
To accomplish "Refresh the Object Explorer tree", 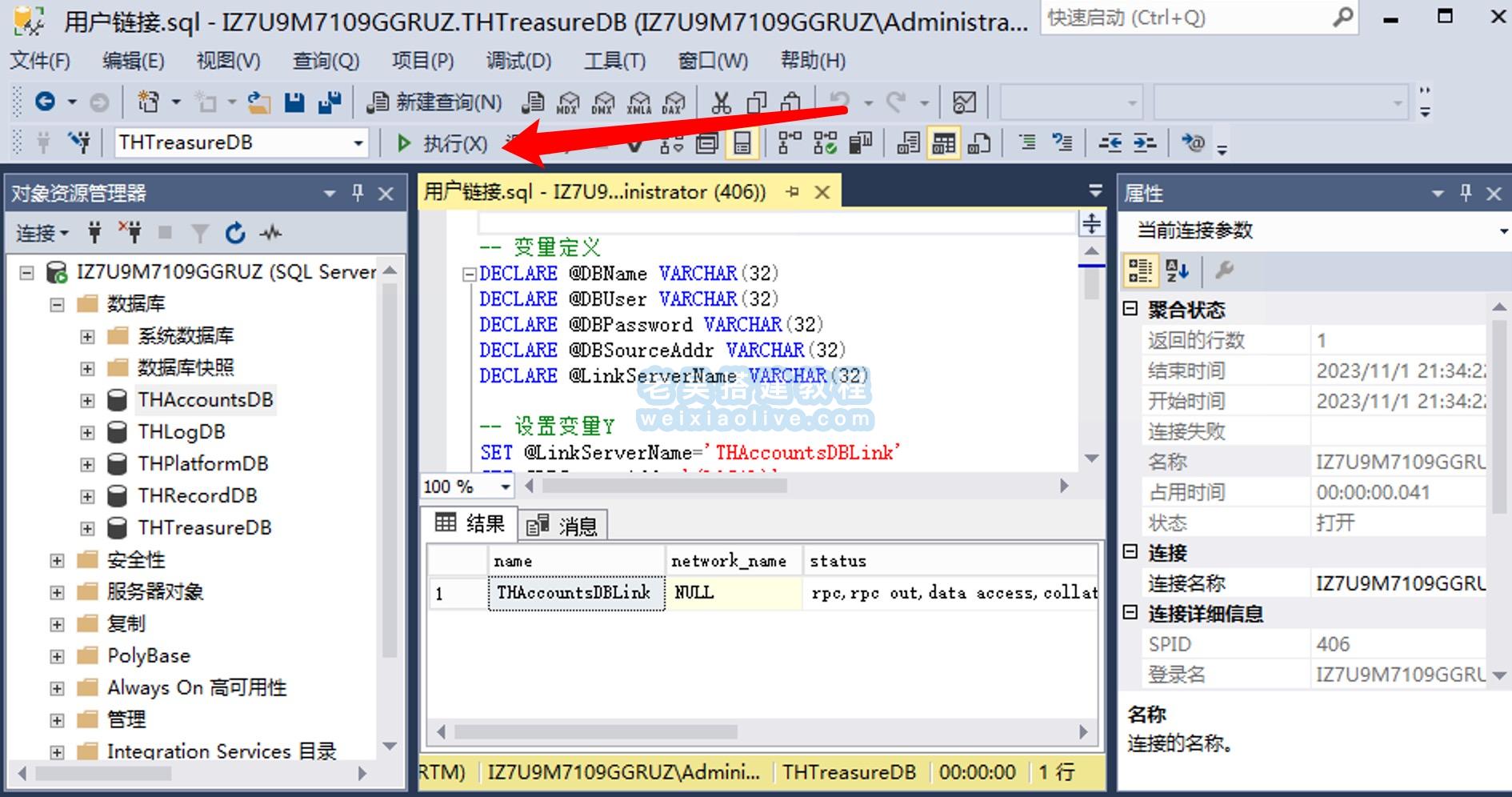I will coord(235,233).
